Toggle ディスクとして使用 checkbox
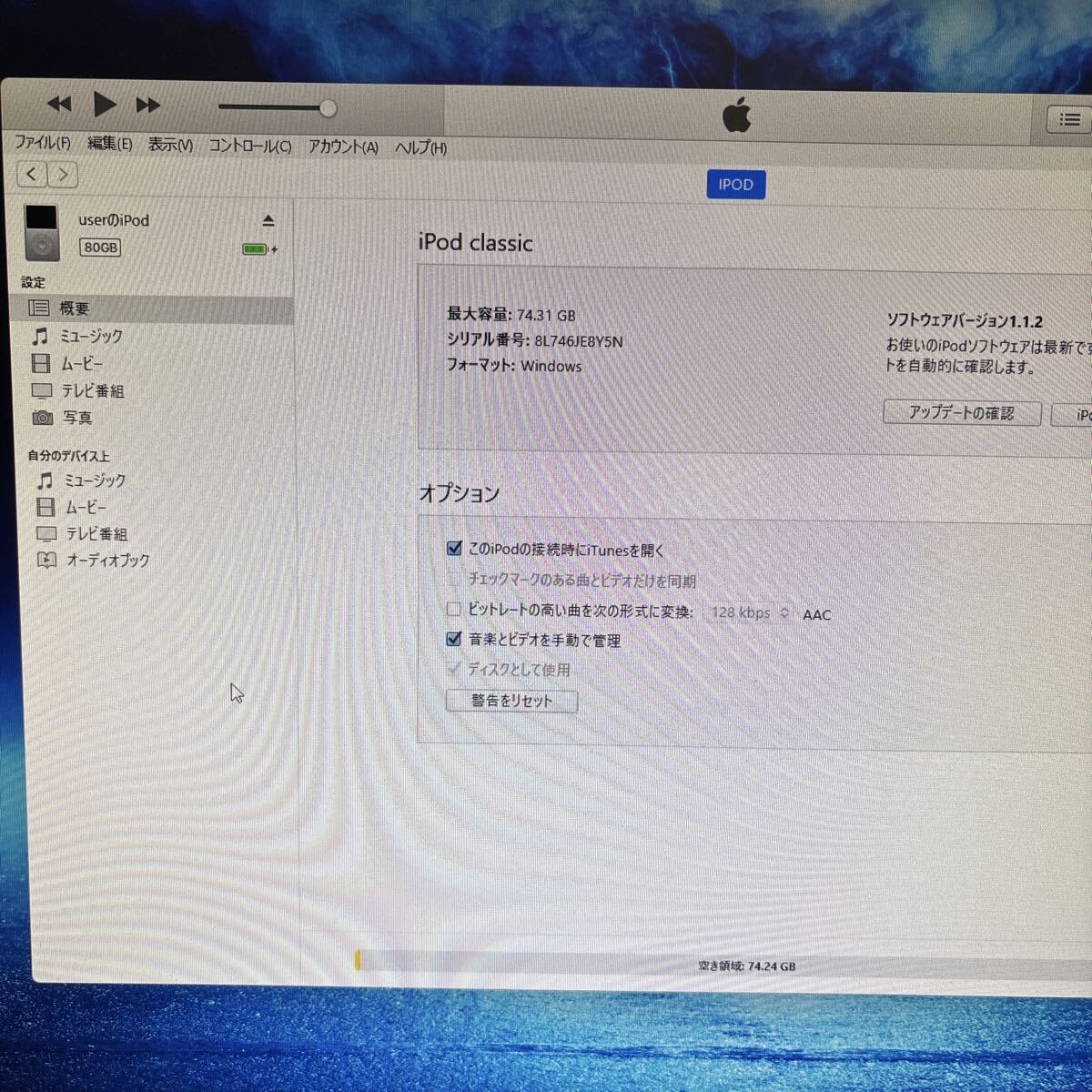Image resolution: width=1092 pixels, height=1092 pixels. (453, 669)
